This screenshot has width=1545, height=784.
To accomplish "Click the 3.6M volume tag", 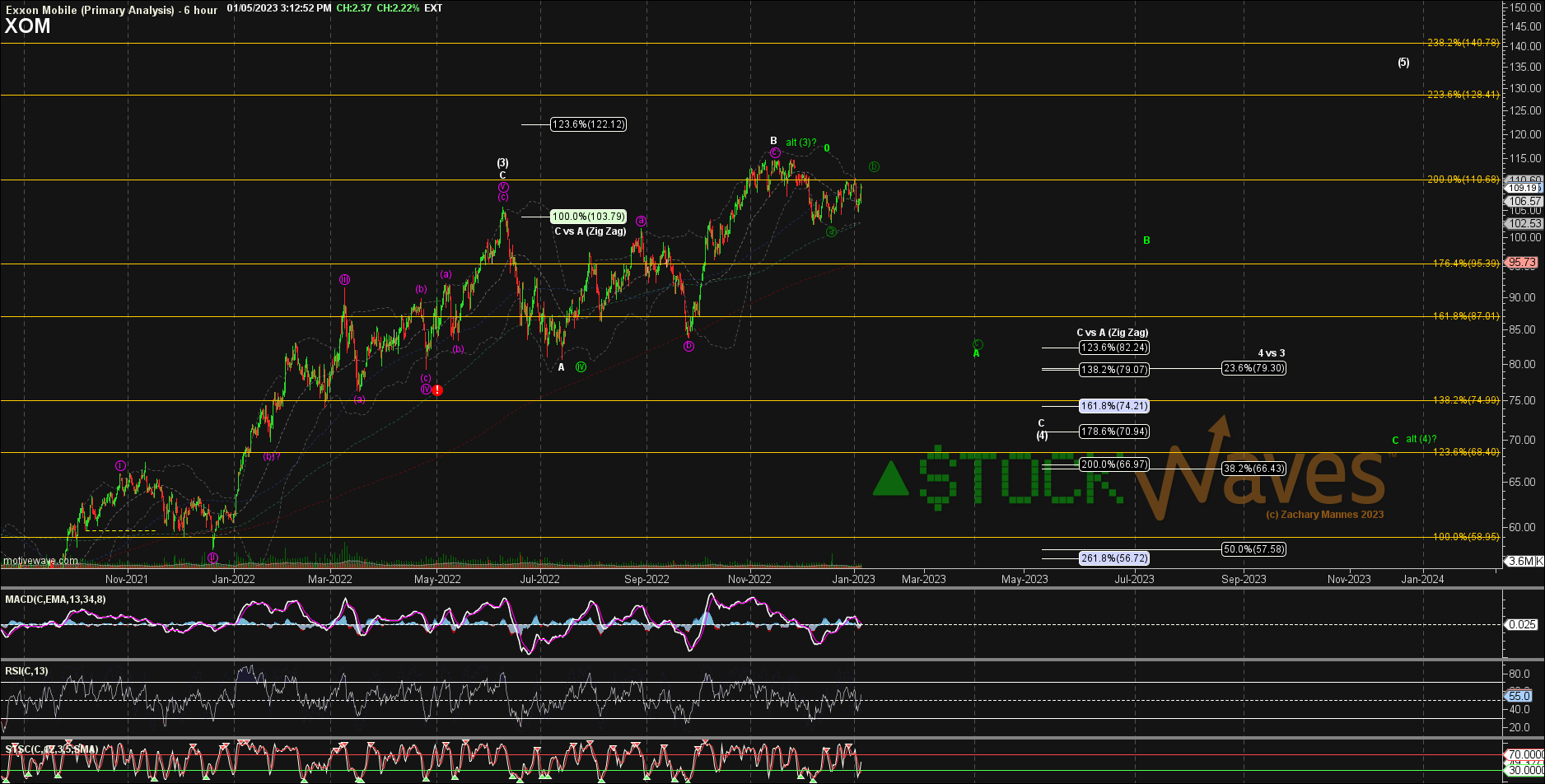I will pos(1523,561).
